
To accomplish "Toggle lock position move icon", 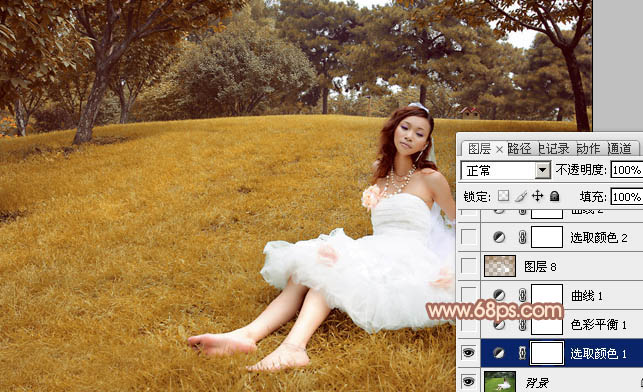I will click(x=538, y=196).
